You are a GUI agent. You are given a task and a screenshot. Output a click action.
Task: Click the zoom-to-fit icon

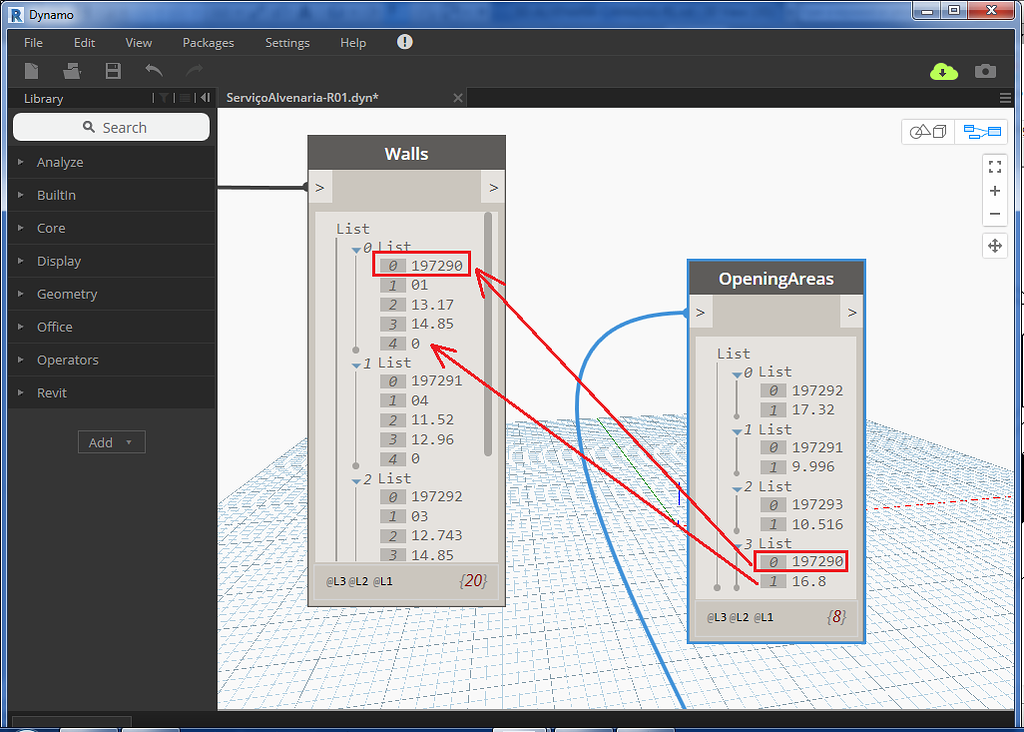click(x=994, y=166)
